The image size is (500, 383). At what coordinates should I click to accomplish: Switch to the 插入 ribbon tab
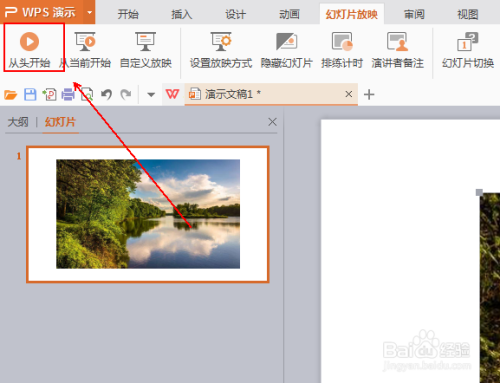182,14
